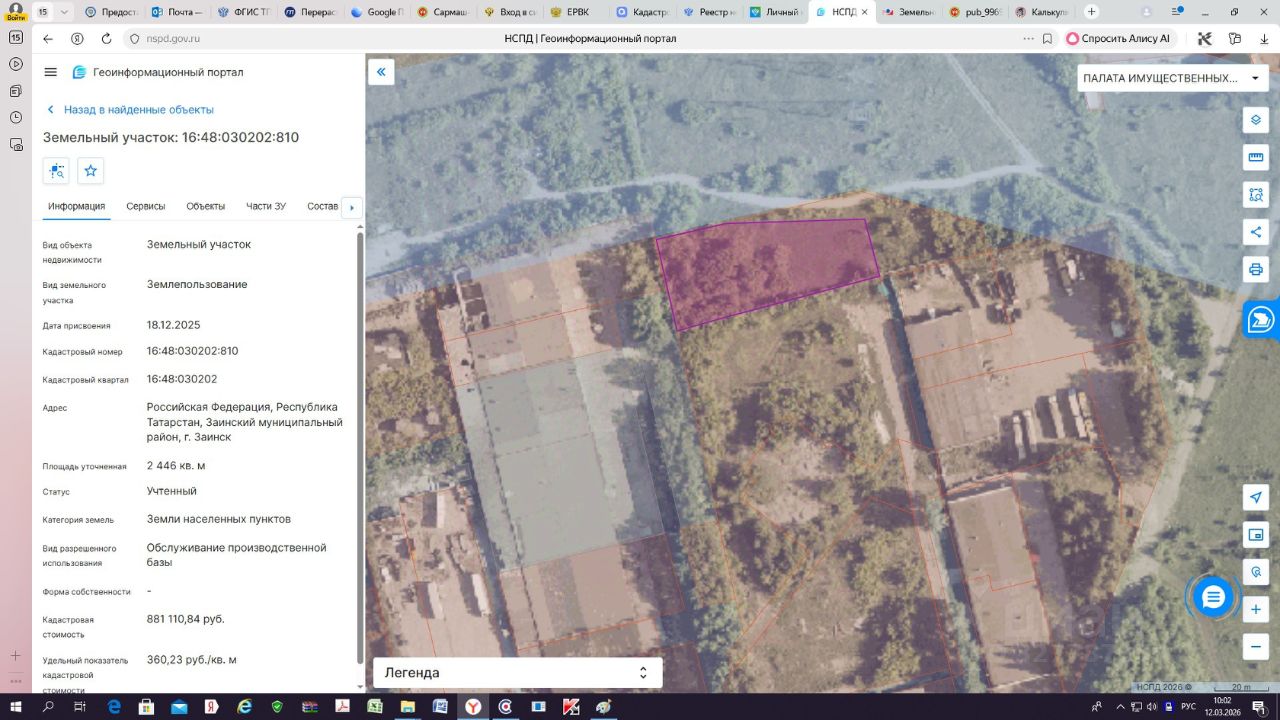Click the РУС input language indicator
Screen dimensions: 1280x720
(1188, 706)
